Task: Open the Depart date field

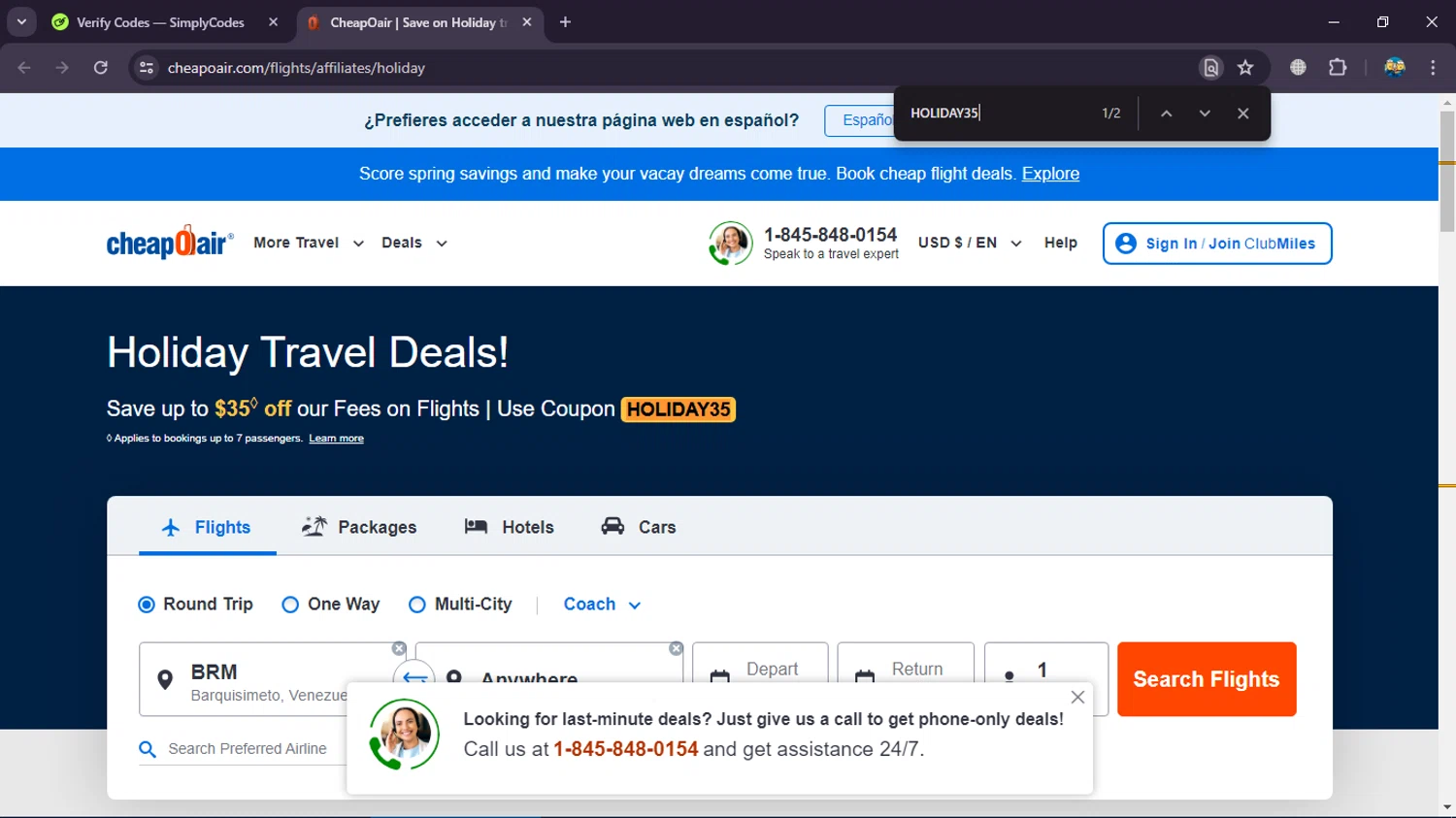Action: tap(760, 663)
